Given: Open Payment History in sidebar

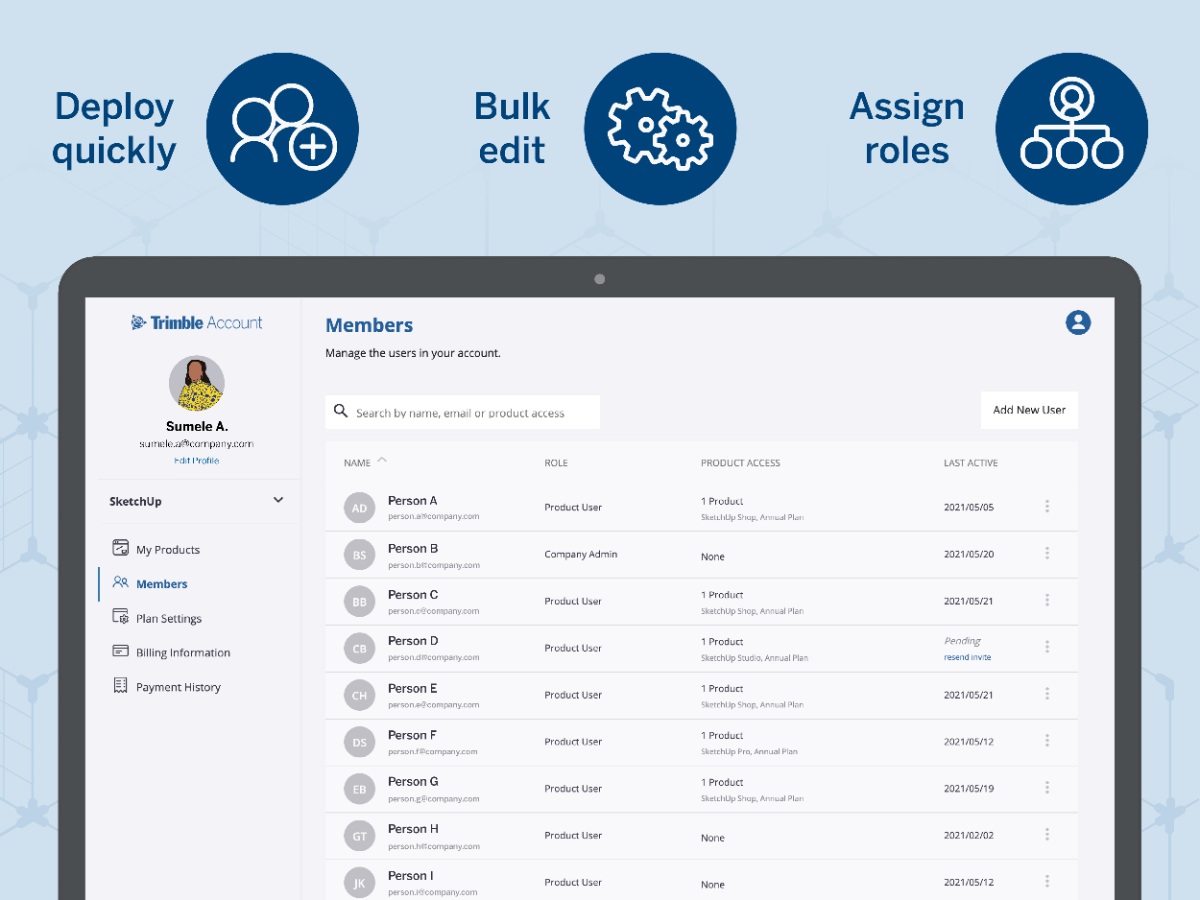Looking at the screenshot, I should click(x=178, y=687).
